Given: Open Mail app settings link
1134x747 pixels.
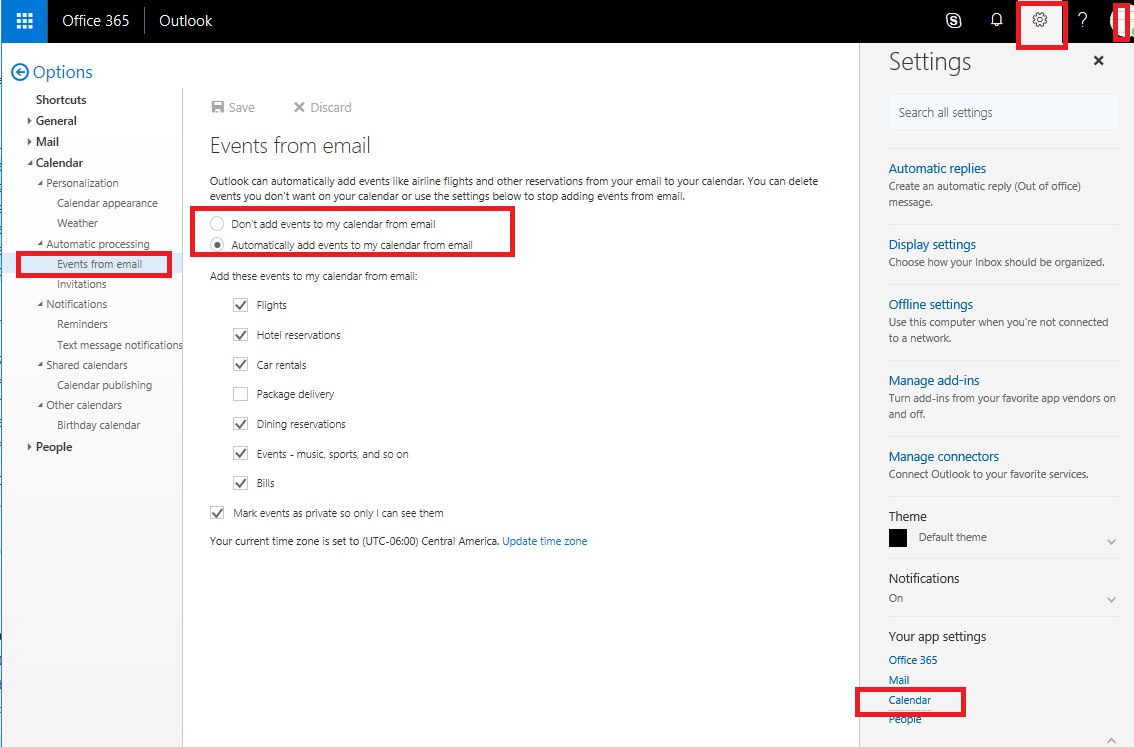Looking at the screenshot, I should click(899, 680).
